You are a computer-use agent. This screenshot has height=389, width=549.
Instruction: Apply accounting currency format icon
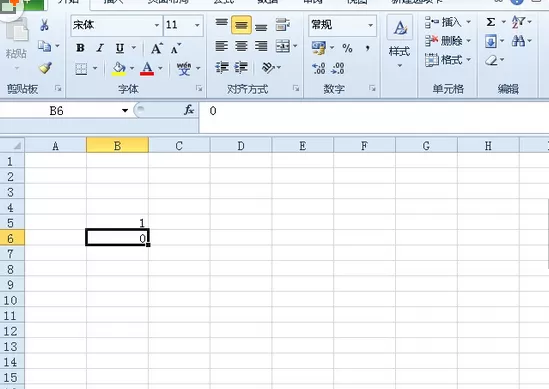click(x=319, y=48)
